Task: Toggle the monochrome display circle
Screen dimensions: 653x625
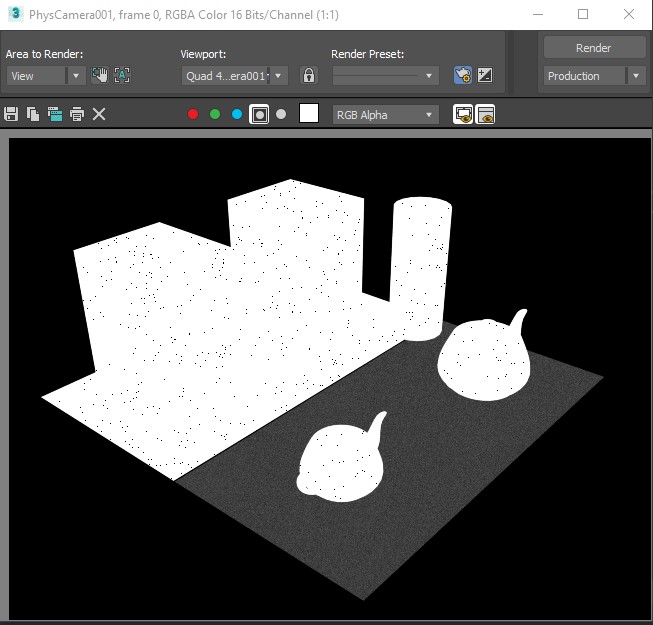Action: 281,114
